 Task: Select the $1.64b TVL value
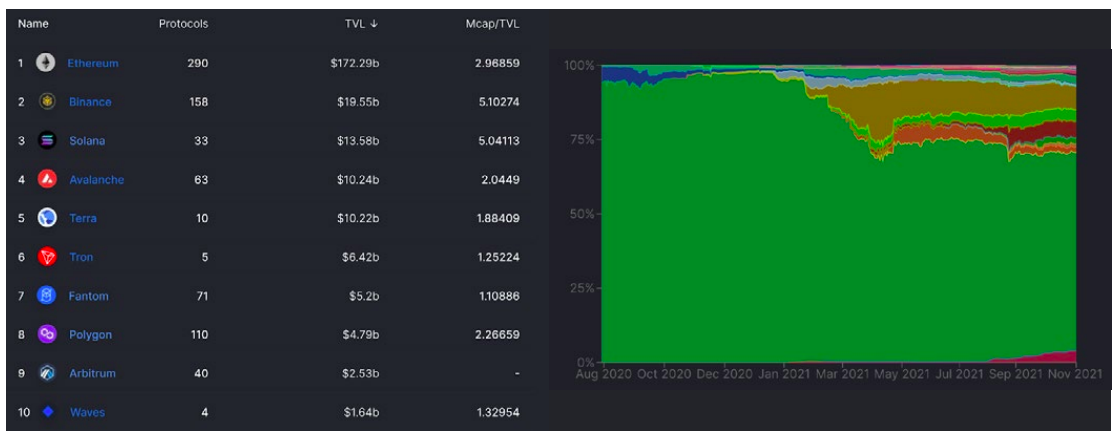tap(360, 412)
